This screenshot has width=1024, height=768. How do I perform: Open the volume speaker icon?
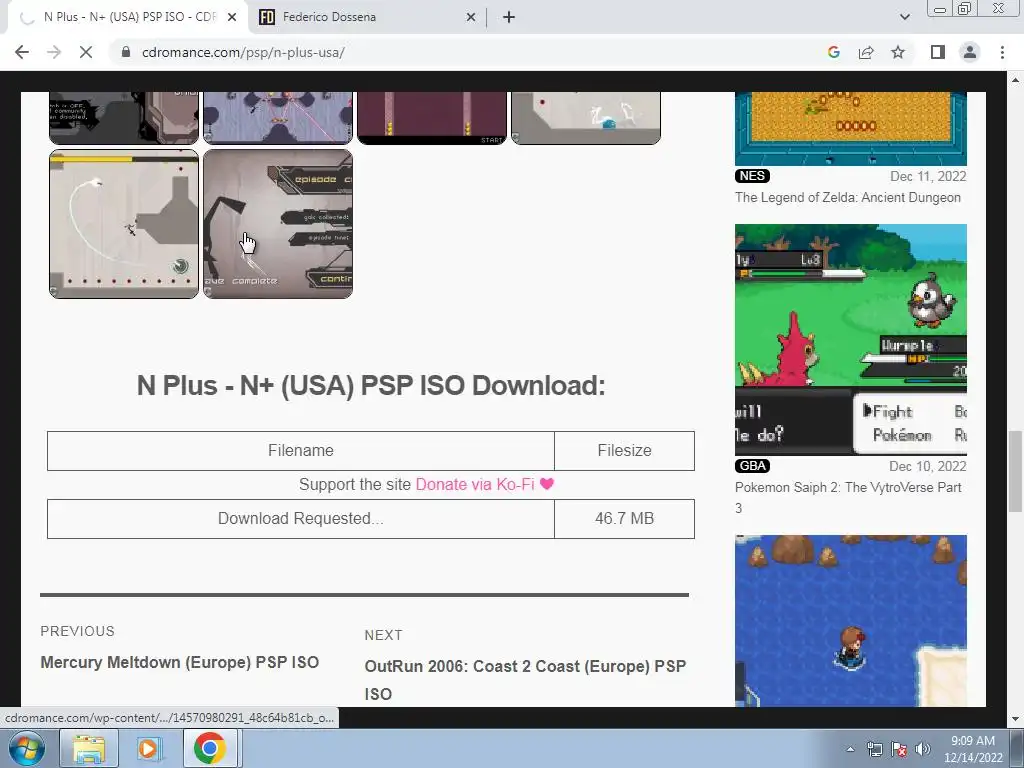(922, 749)
